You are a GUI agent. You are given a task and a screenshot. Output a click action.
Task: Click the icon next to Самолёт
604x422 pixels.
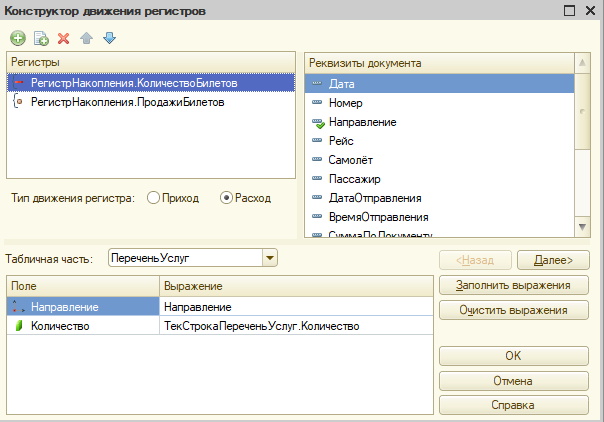click(x=317, y=159)
